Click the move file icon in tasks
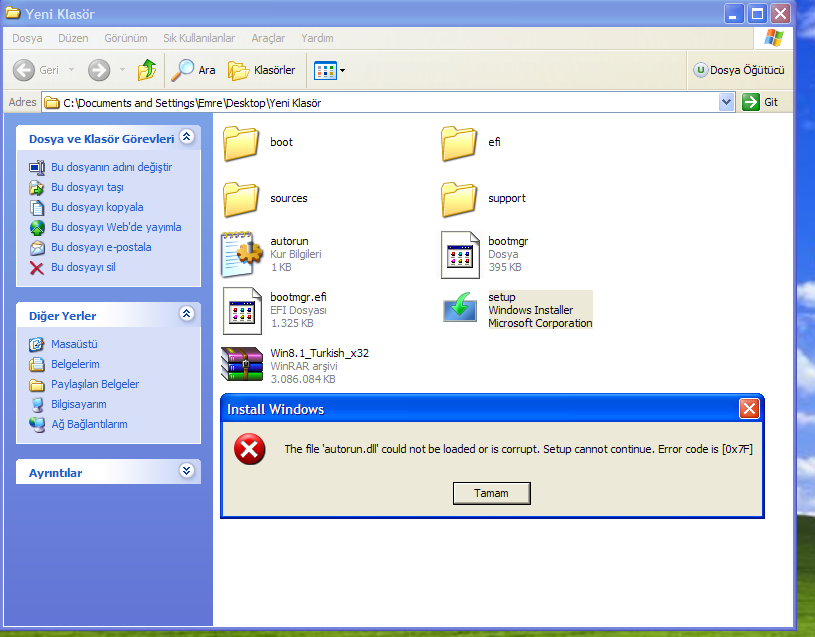Screen dimensions: 815x637 click(37, 188)
